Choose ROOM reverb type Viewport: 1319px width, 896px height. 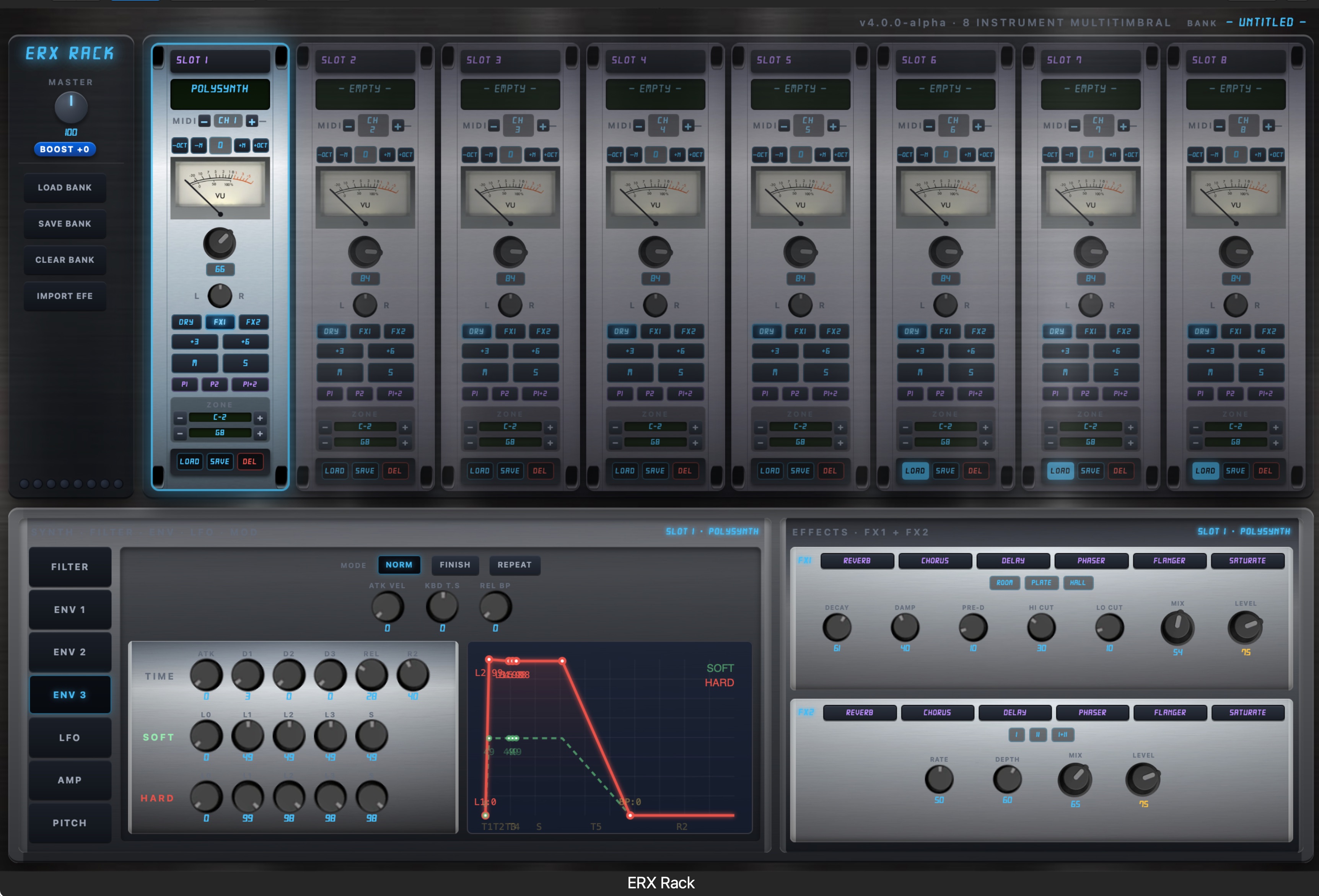pos(1005,583)
